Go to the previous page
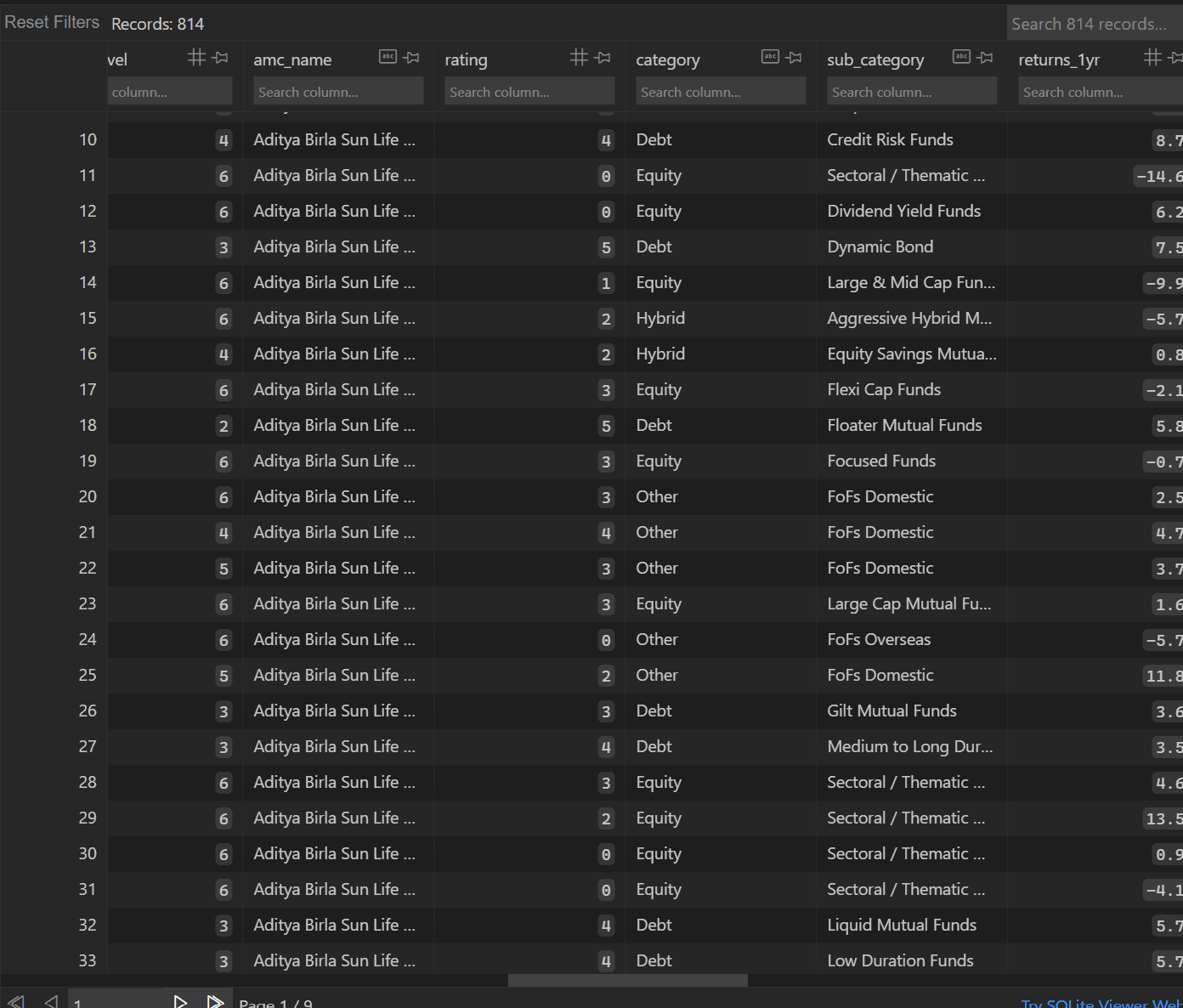The height and width of the screenshot is (1008, 1183). coord(51,1002)
